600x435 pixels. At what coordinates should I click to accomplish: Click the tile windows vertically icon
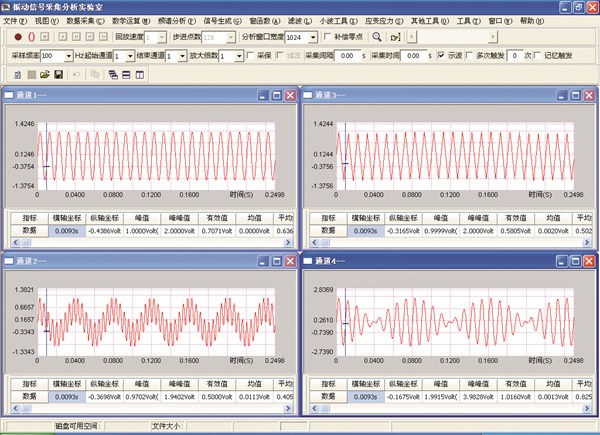138,75
